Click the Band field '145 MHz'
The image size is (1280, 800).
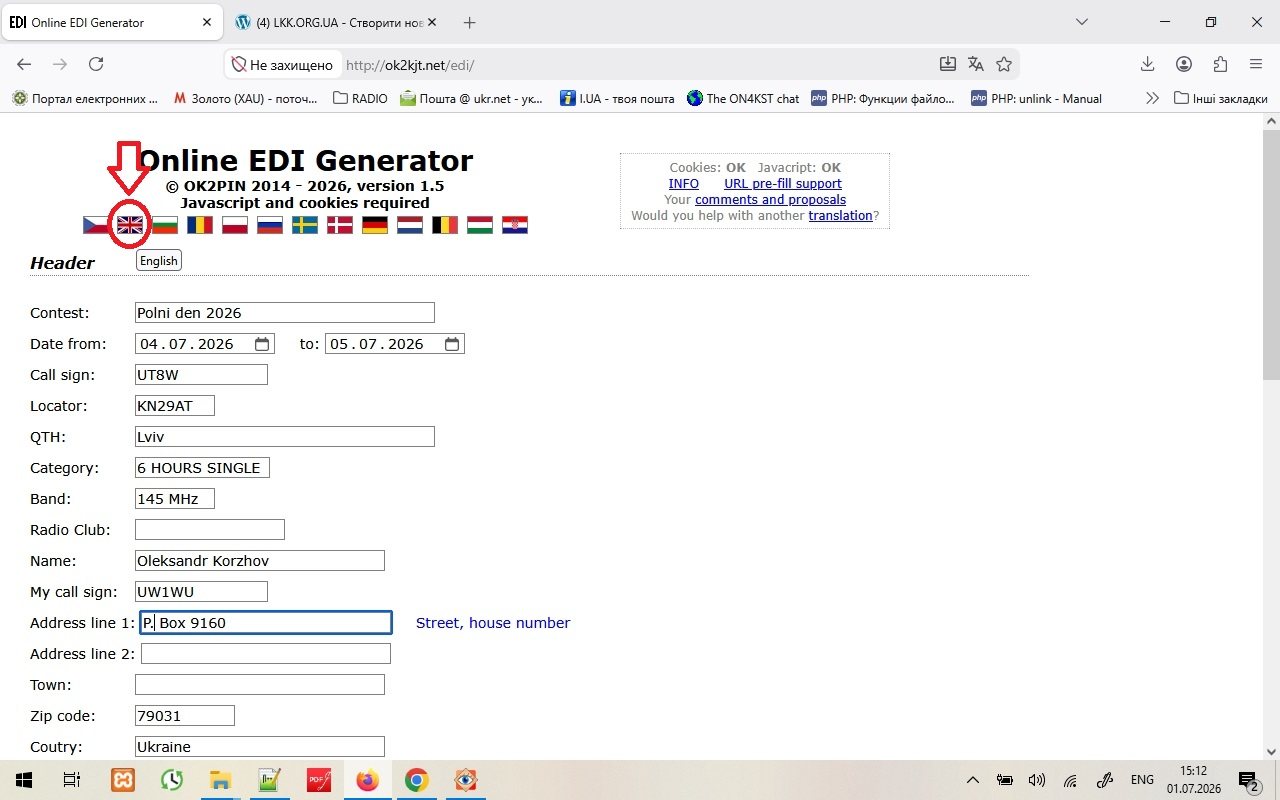coord(175,499)
